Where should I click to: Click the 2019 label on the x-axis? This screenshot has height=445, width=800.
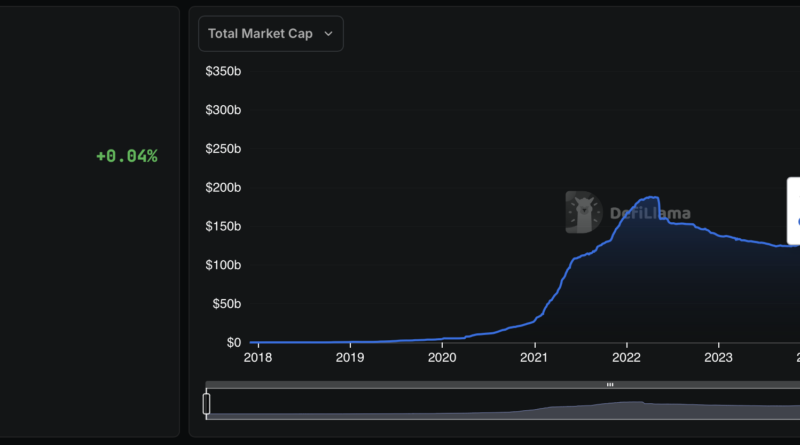click(349, 357)
